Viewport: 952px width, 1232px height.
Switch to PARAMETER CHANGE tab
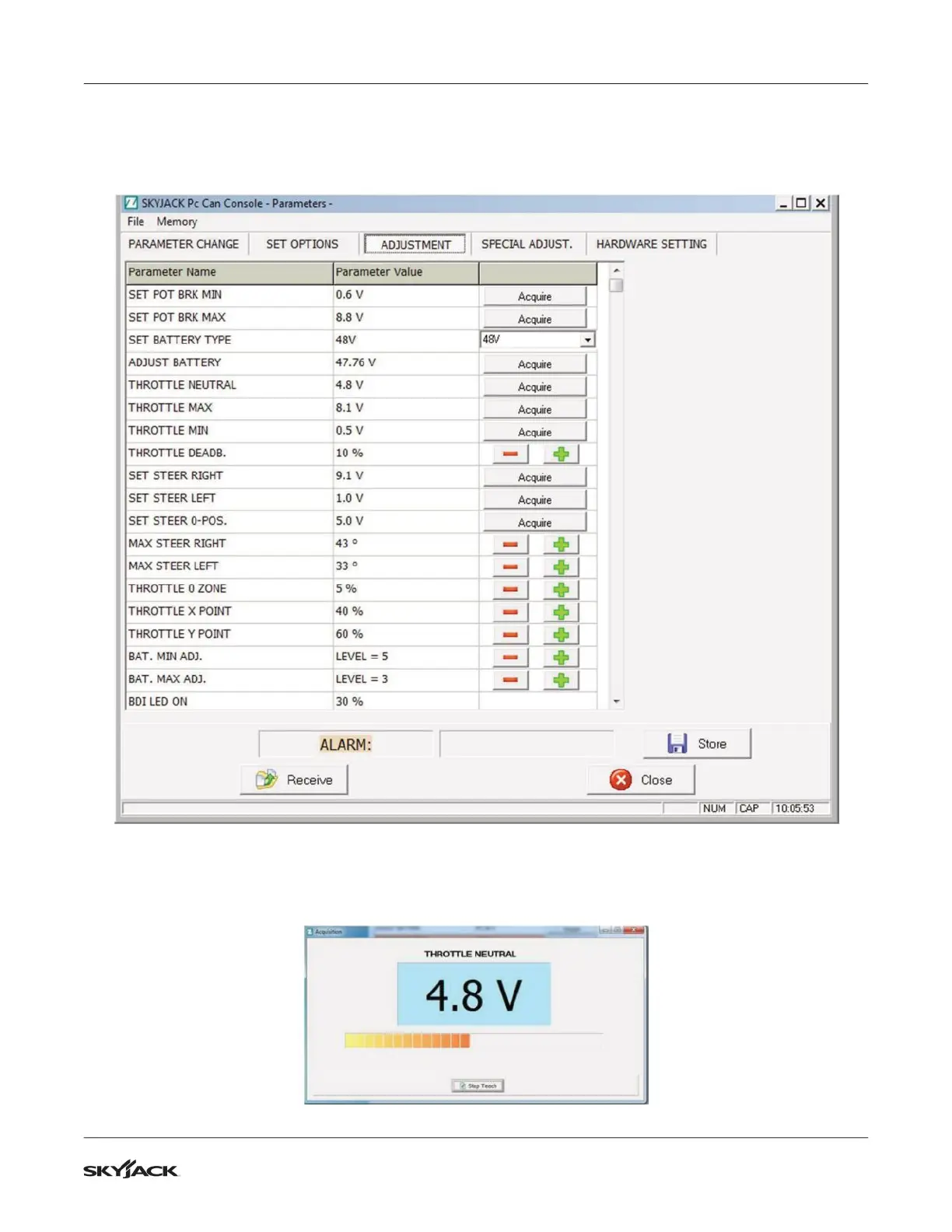pos(184,244)
